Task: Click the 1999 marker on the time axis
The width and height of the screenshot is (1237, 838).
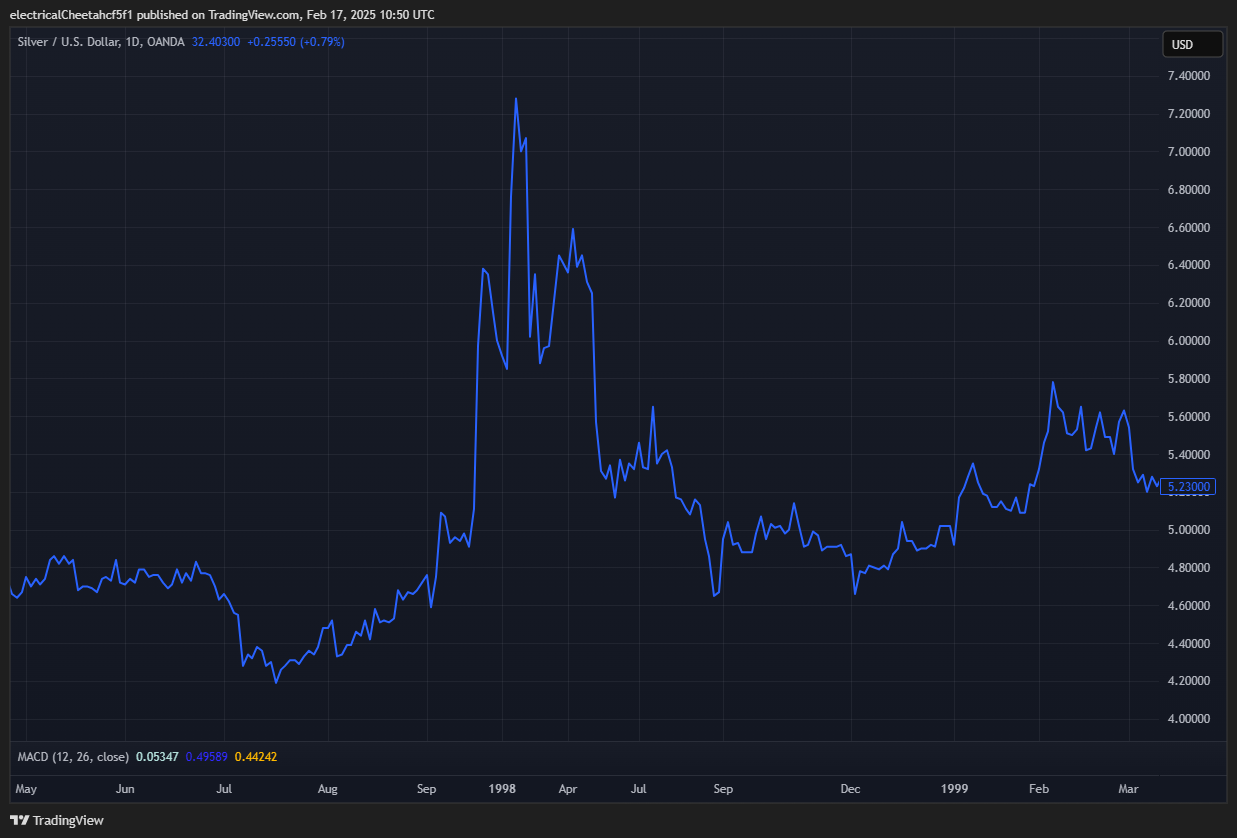Action: click(x=954, y=789)
